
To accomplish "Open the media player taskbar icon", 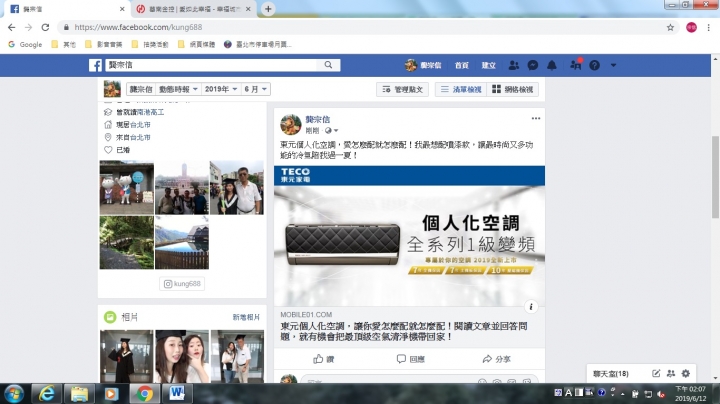I will pos(111,393).
